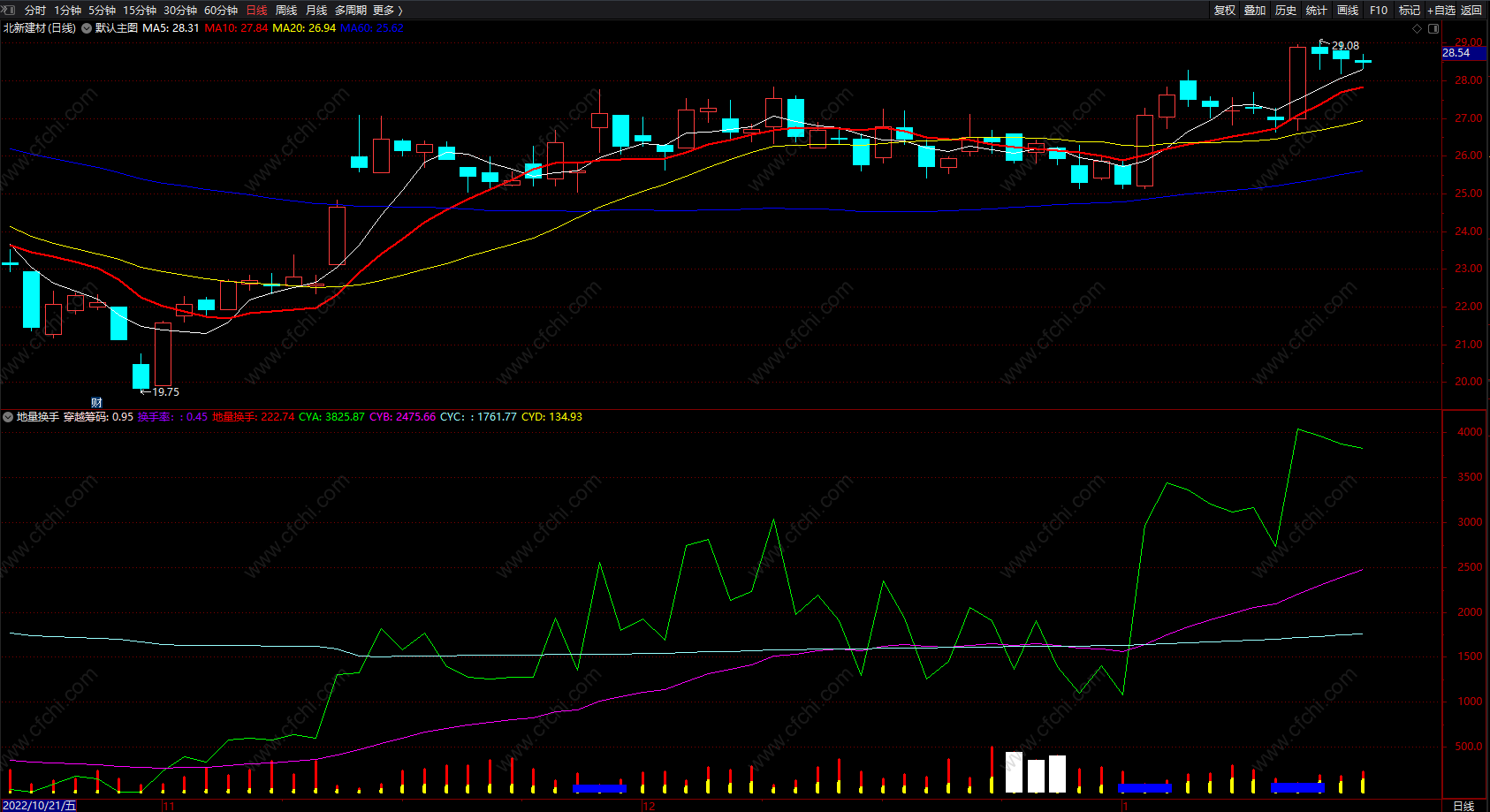Open the main chart indicator dropdown arrow
This screenshot has height=812, width=1490.
87,28
